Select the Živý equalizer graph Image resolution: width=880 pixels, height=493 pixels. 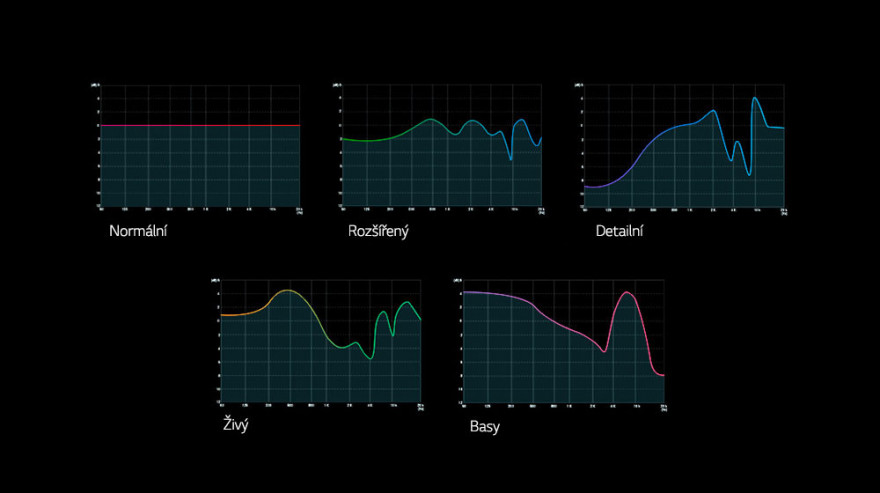[x=318, y=344]
